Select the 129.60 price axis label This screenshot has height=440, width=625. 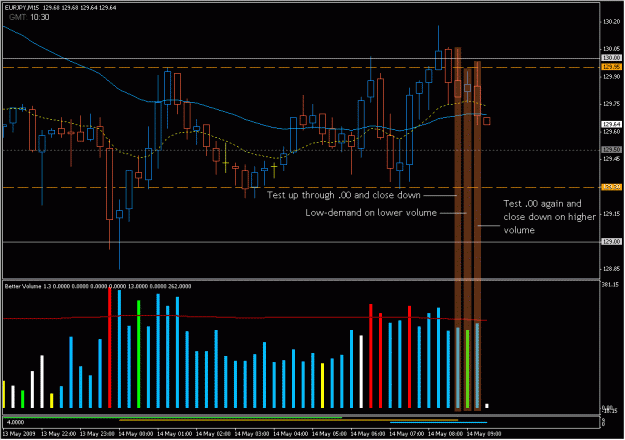pyautogui.click(x=611, y=132)
